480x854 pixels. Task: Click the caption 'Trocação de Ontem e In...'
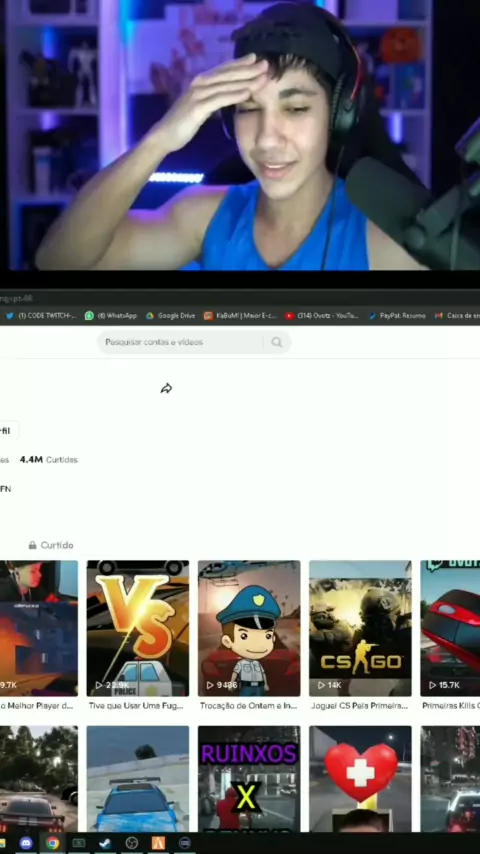click(248, 705)
